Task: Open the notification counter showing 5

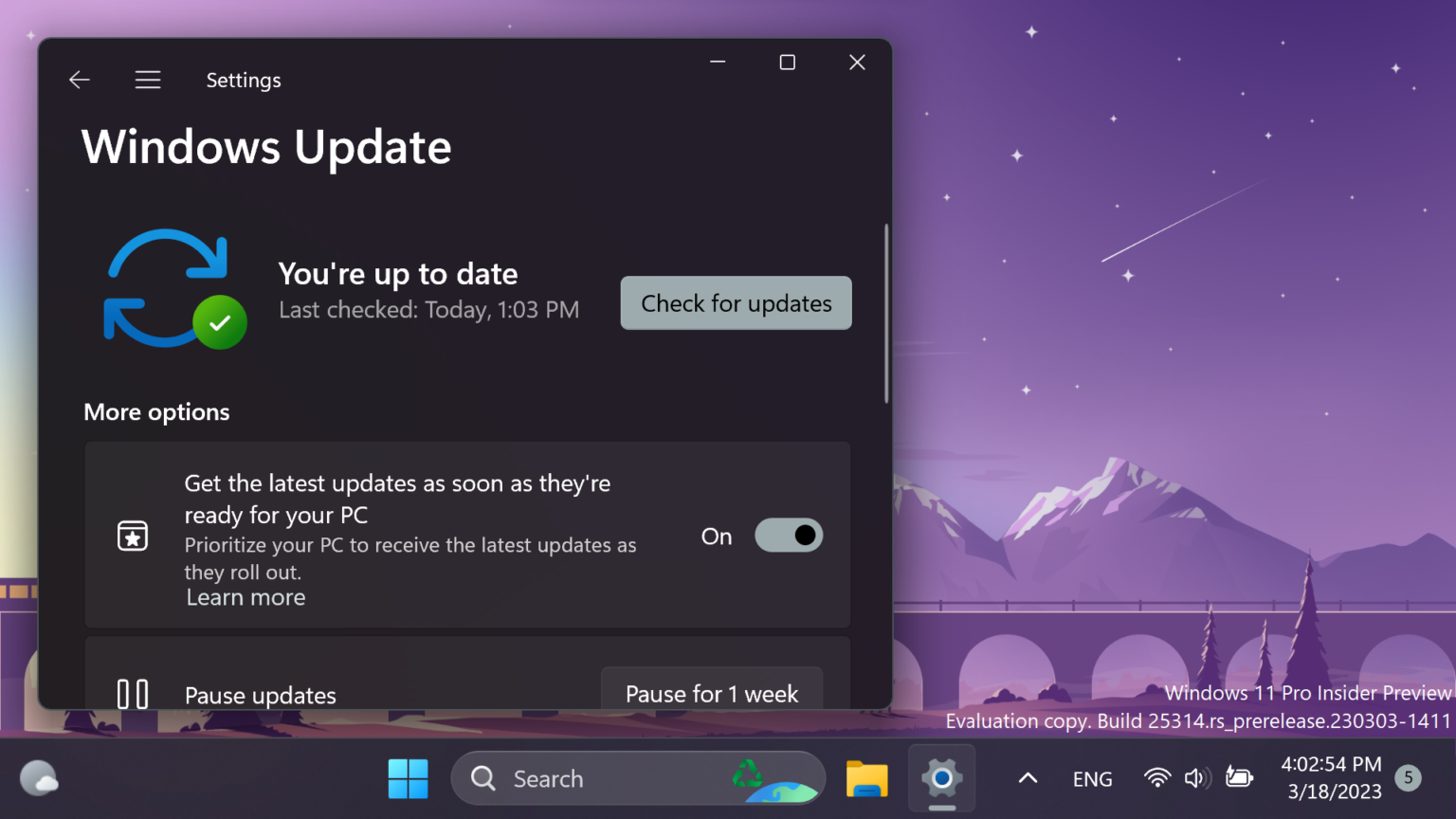Action: point(1407,778)
